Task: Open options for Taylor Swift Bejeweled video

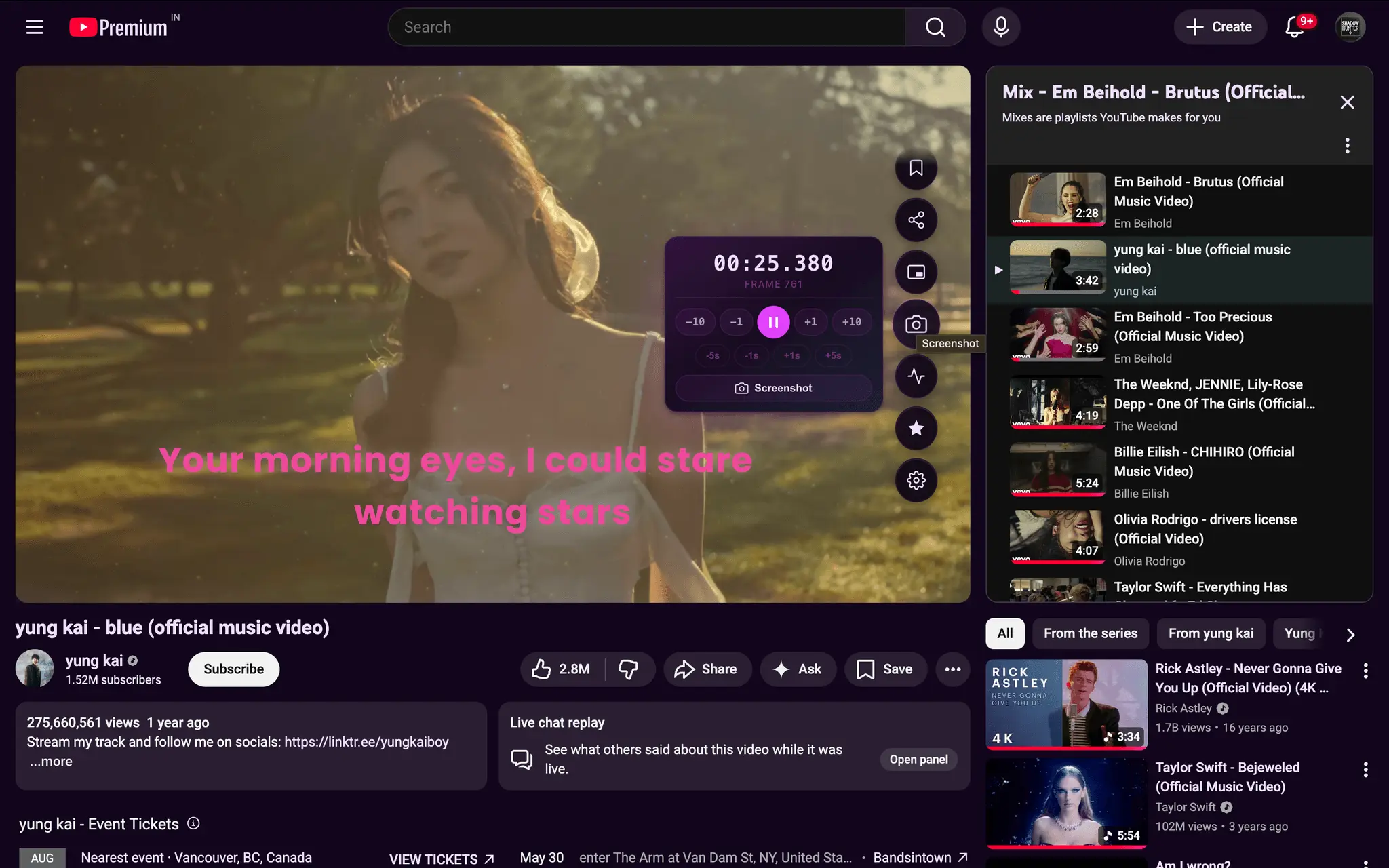Action: point(1365,770)
